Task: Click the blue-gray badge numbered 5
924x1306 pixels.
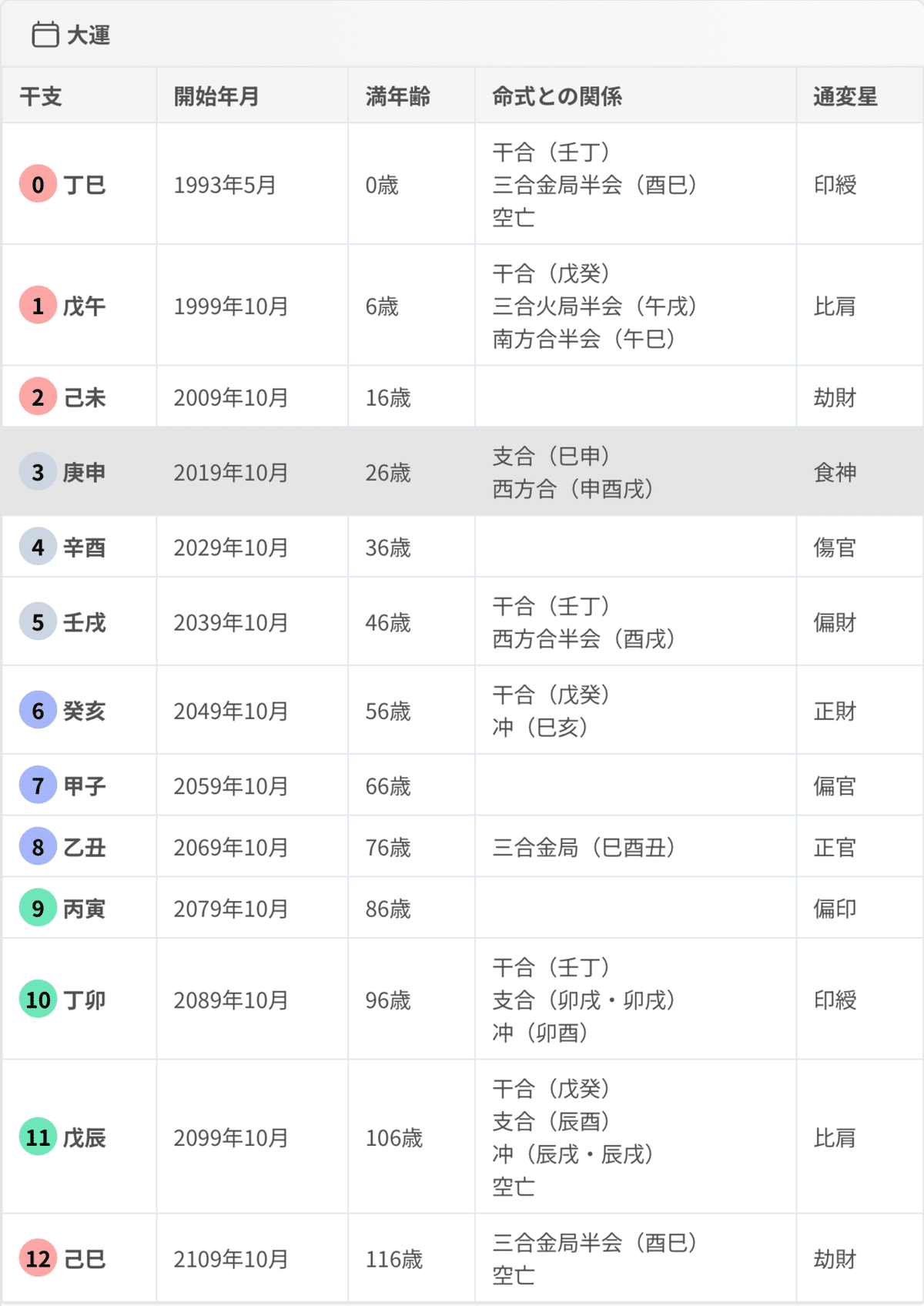Action: [x=38, y=622]
